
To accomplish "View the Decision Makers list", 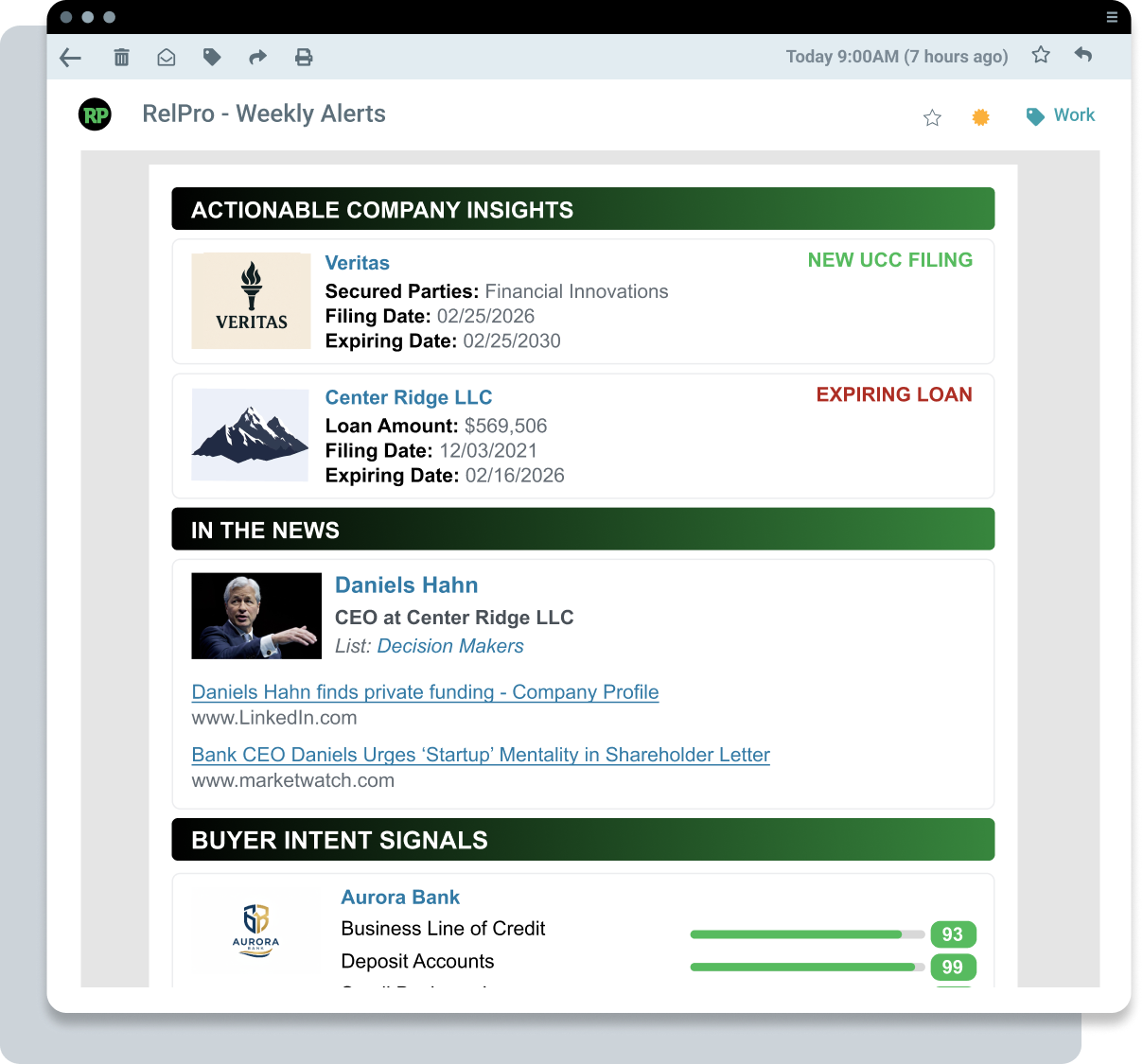I will [x=450, y=646].
